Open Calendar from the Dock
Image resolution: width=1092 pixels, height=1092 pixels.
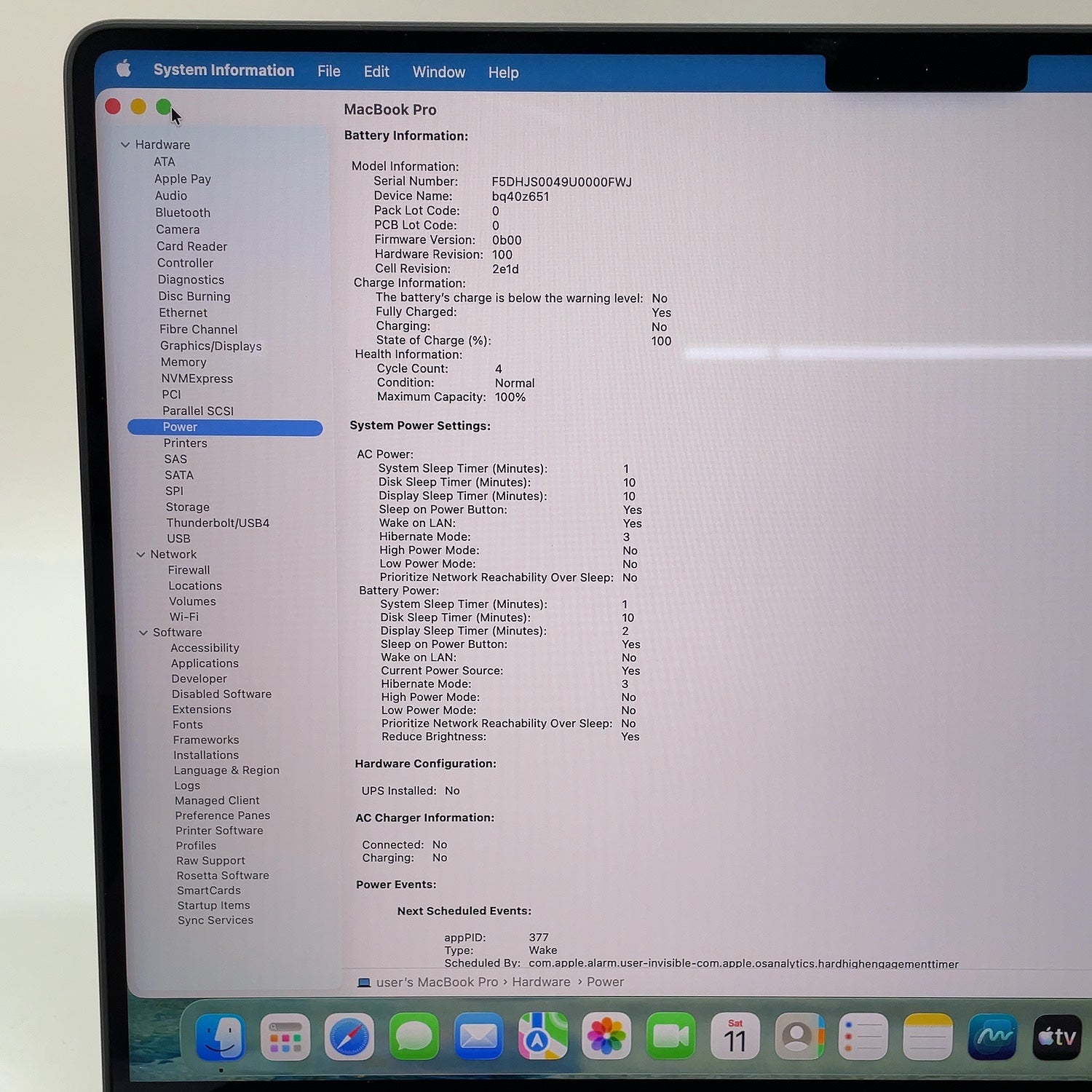pos(735,1036)
